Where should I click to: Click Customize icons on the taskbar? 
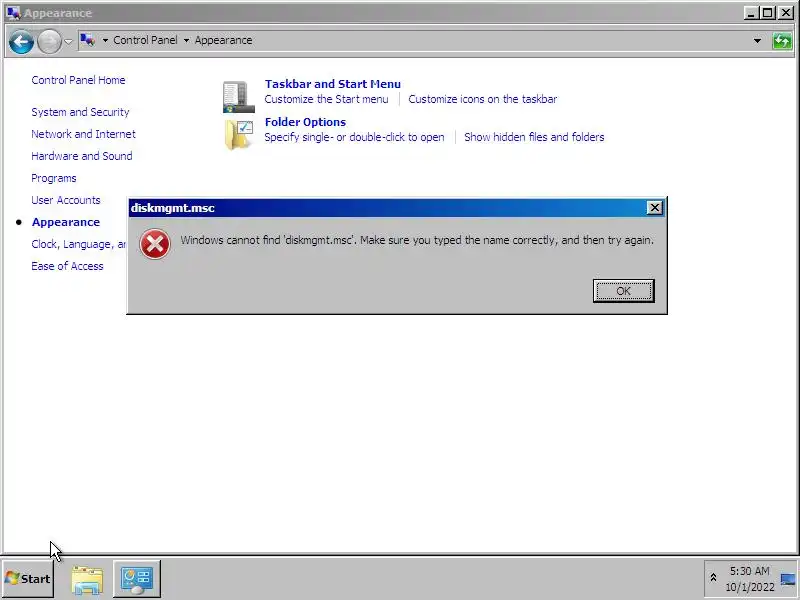(483, 99)
